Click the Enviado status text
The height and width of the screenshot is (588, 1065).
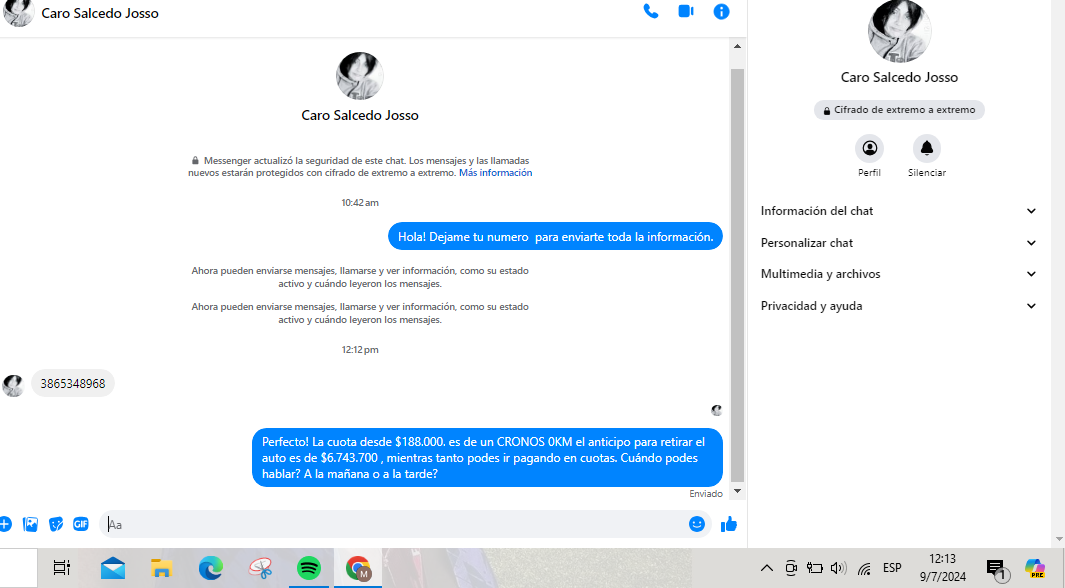point(706,494)
